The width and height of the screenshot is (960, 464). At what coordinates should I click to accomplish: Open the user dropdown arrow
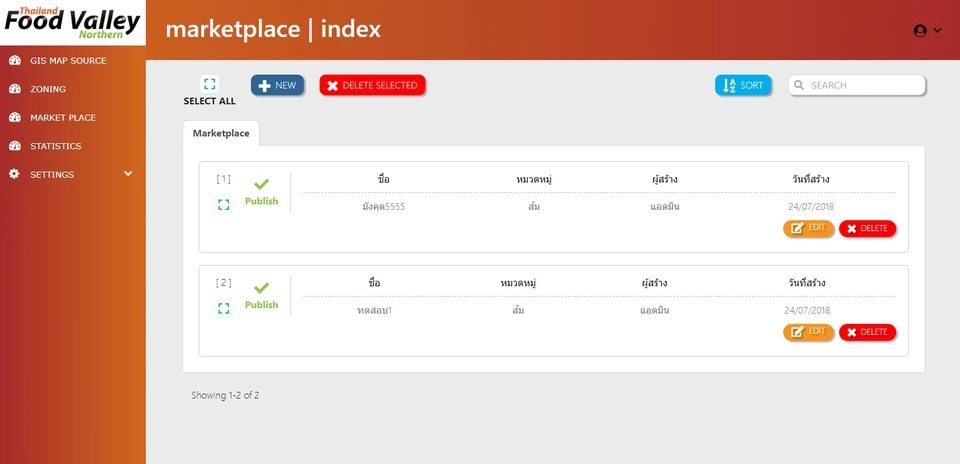[937, 31]
